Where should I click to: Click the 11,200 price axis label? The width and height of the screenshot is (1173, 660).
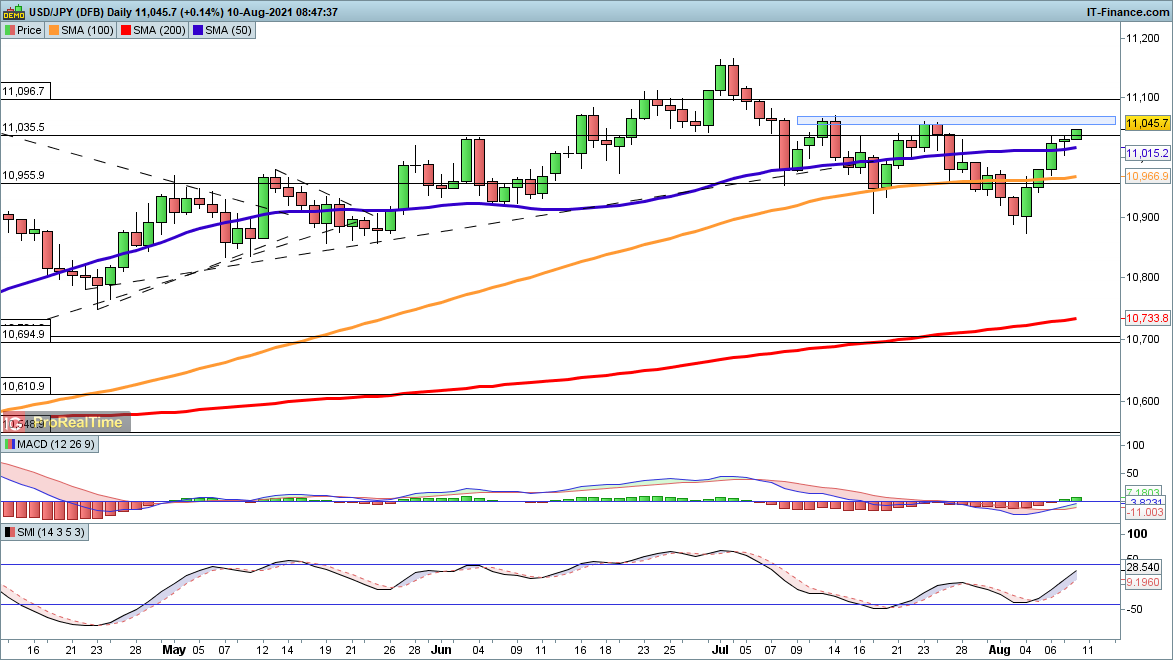(x=1143, y=38)
